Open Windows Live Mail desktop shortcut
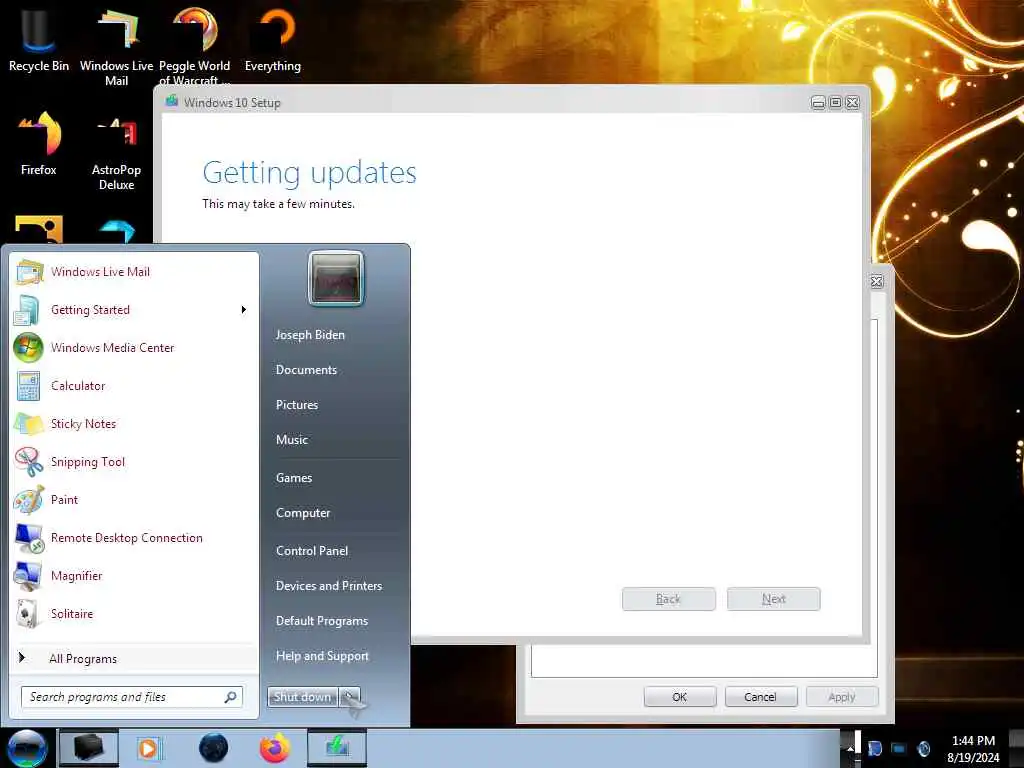This screenshot has width=1024, height=768. [x=116, y=46]
